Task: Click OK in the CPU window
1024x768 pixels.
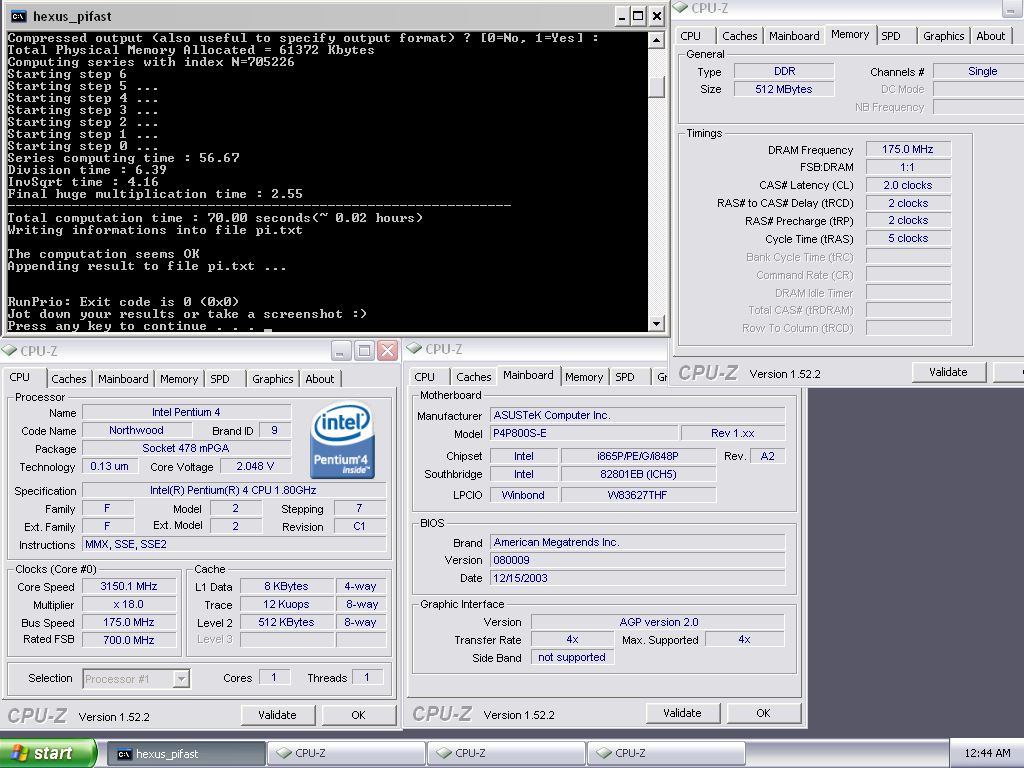Action: (358, 715)
